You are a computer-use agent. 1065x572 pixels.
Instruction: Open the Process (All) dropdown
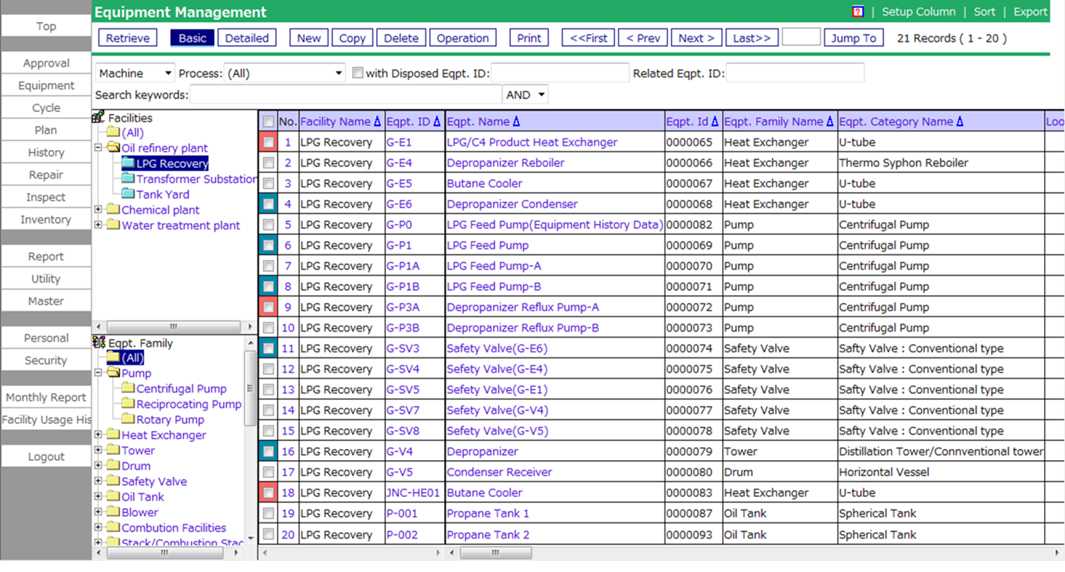284,73
